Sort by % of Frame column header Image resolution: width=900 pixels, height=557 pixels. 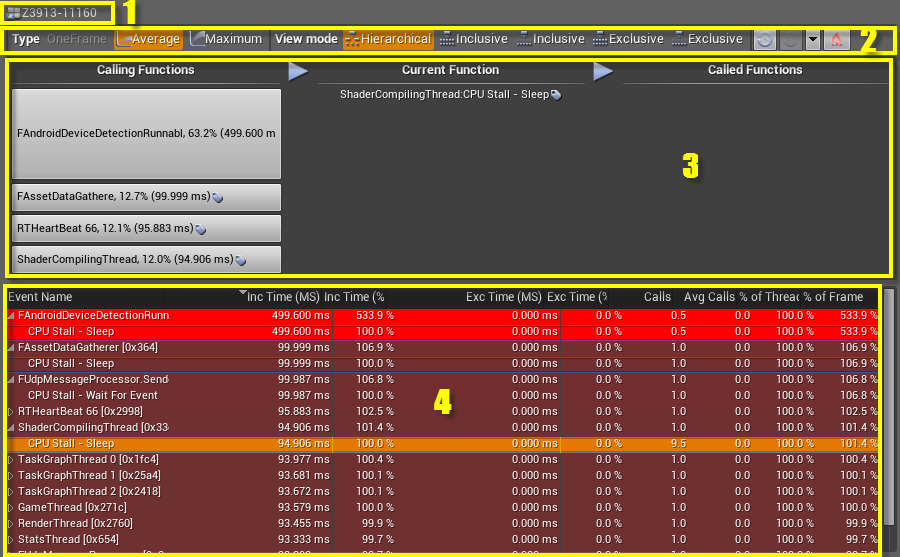[833, 297]
